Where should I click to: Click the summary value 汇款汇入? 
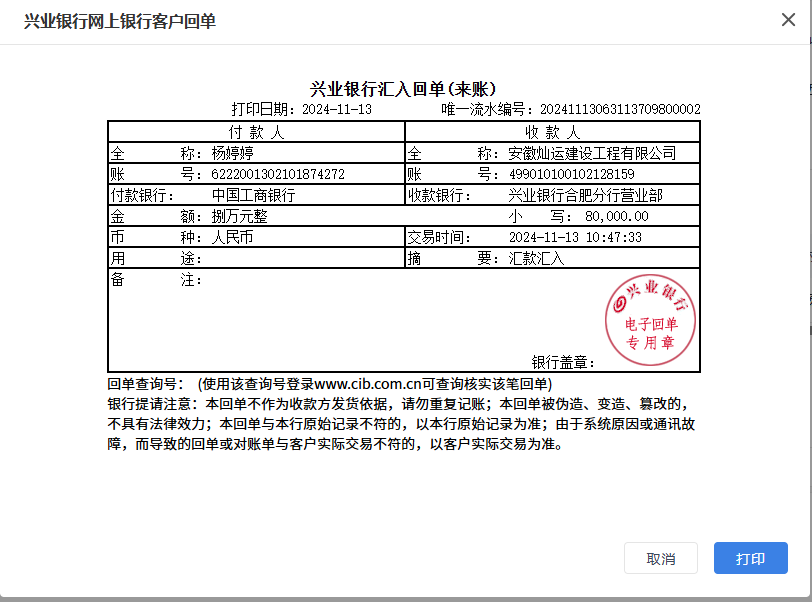click(x=537, y=259)
